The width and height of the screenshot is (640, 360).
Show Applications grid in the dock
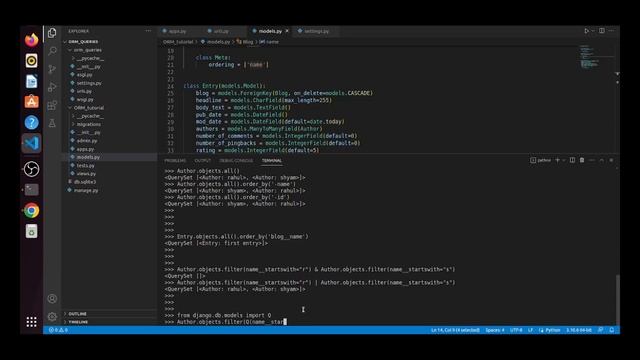click(31, 322)
